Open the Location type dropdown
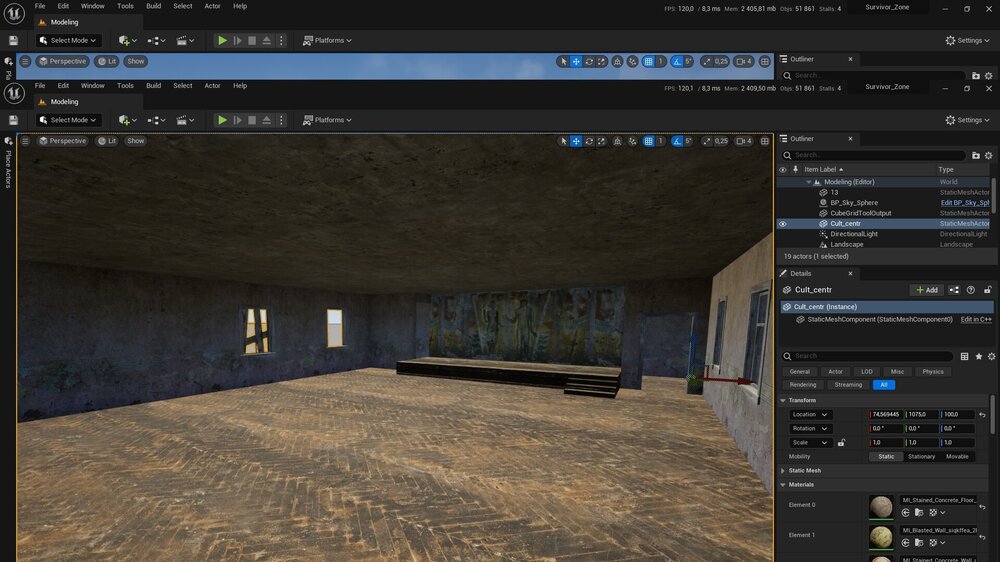Image resolution: width=1000 pixels, height=562 pixels. click(810, 414)
